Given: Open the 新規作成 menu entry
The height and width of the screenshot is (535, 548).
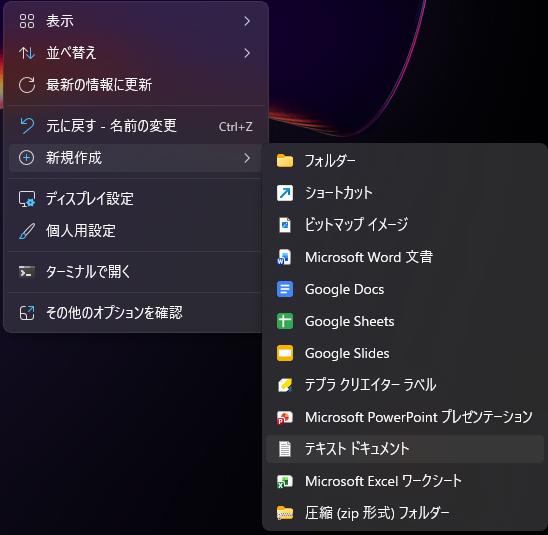Looking at the screenshot, I should point(136,158).
